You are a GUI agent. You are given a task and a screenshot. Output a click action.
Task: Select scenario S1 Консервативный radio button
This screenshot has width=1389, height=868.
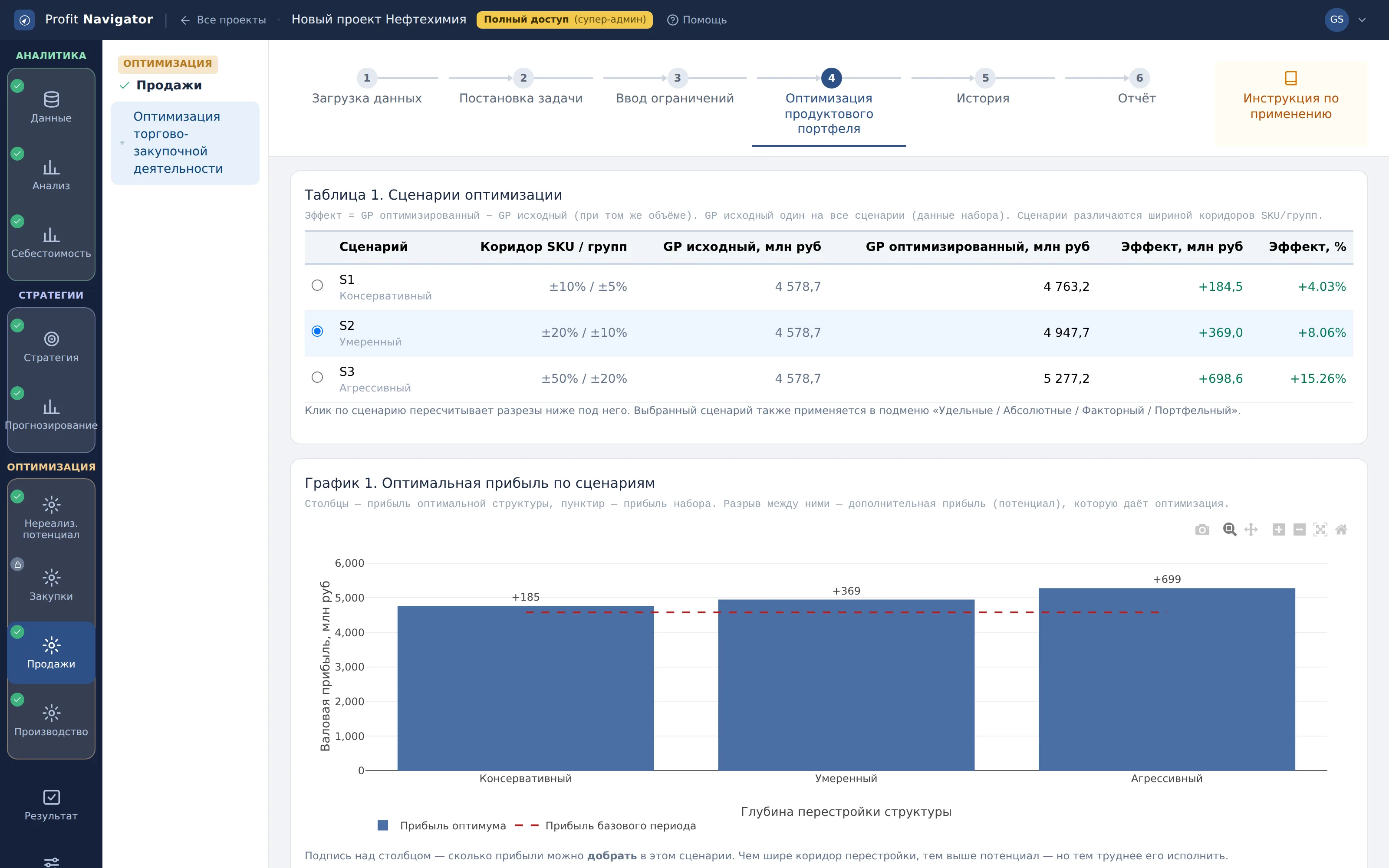tap(317, 285)
